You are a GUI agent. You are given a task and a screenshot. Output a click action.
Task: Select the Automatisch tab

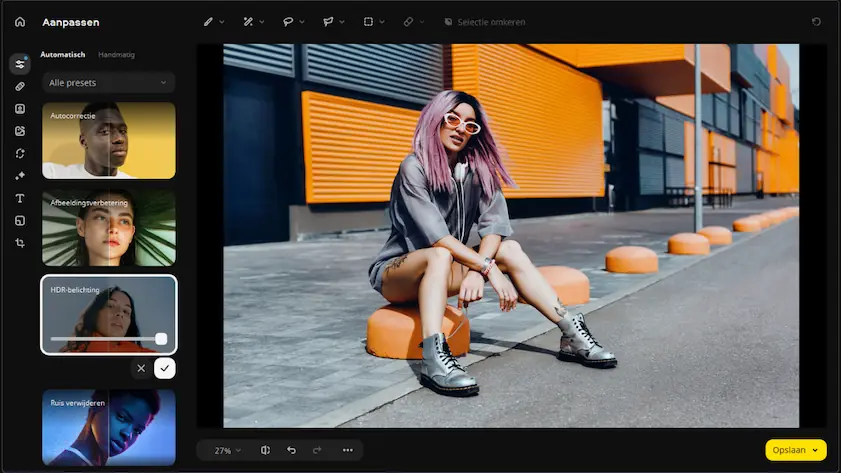coord(62,55)
